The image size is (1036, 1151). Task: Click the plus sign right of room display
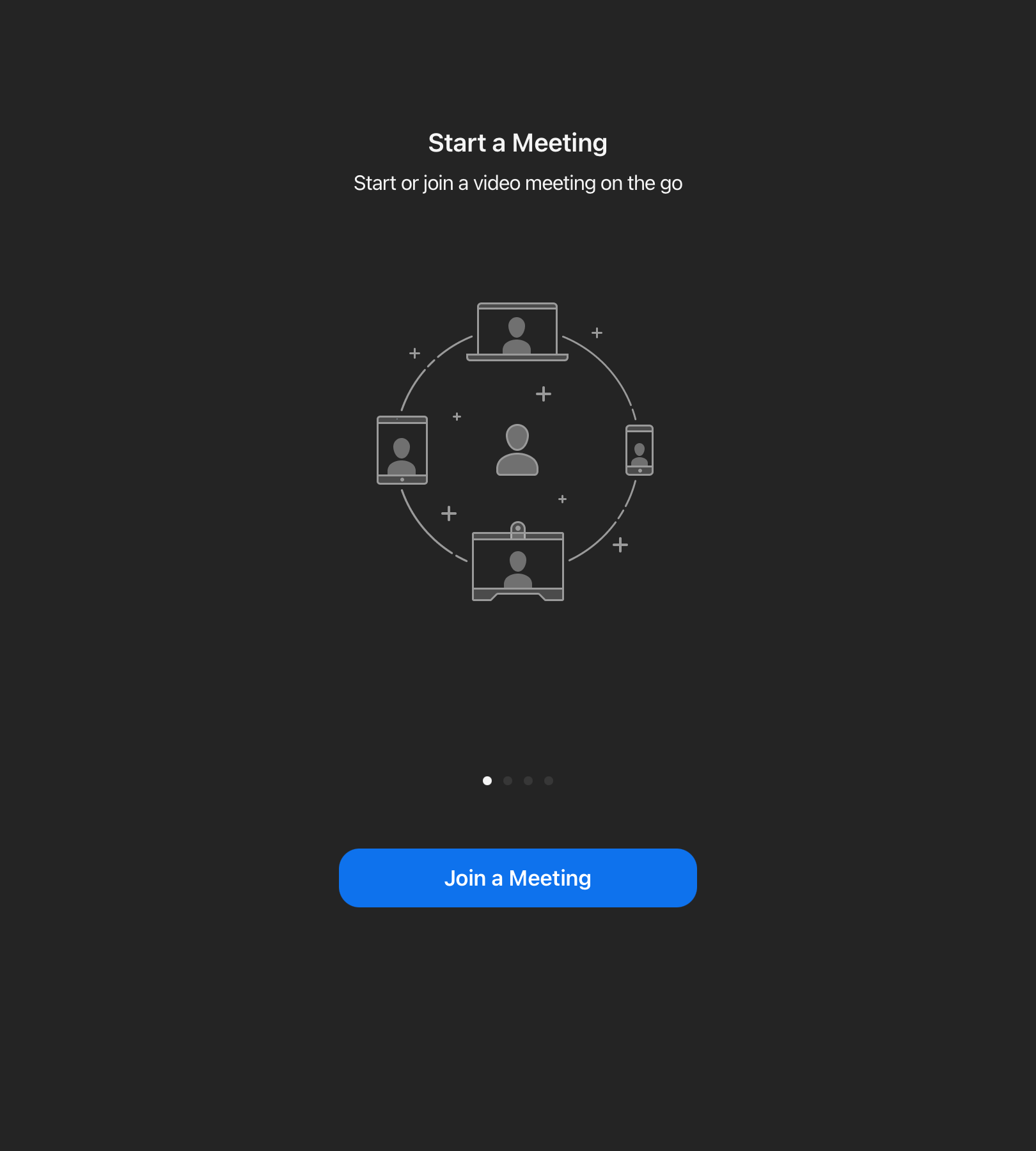(620, 545)
